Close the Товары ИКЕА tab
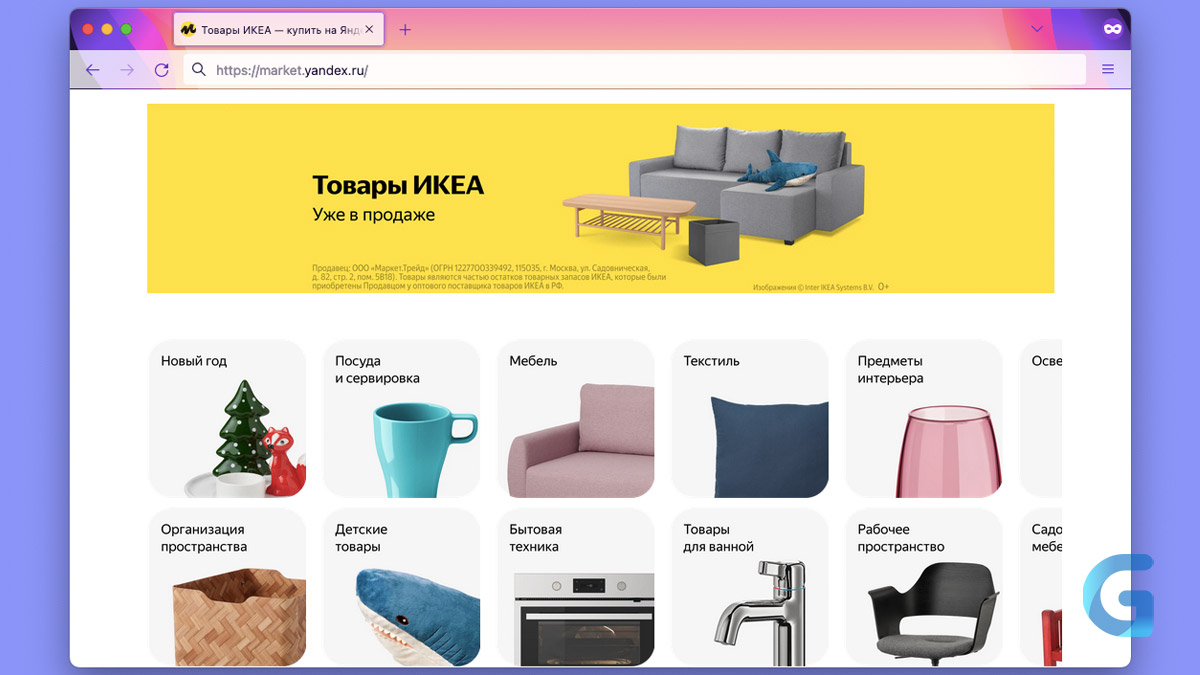The width and height of the screenshot is (1200, 675). click(x=369, y=30)
